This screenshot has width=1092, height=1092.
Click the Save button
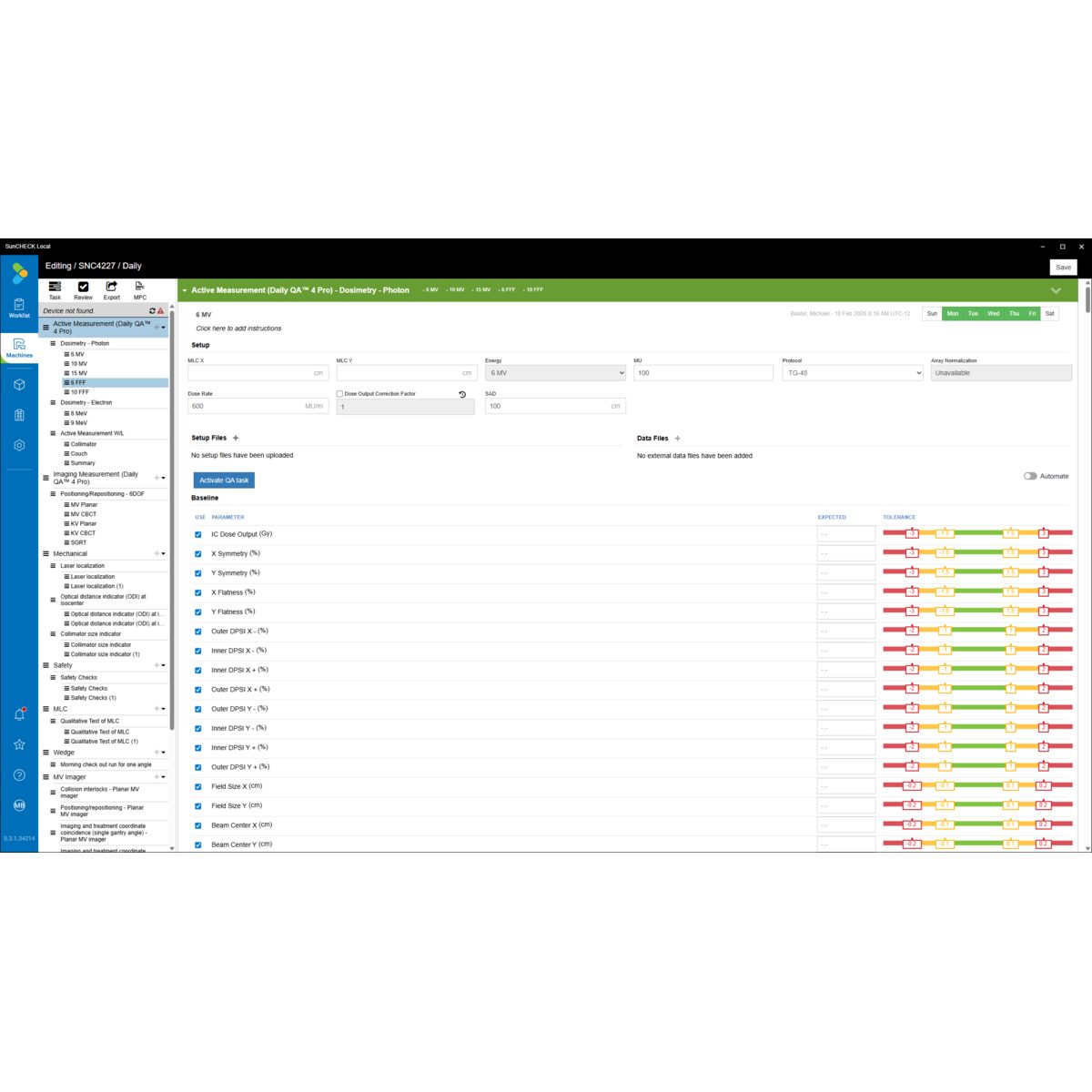[x=1064, y=268]
